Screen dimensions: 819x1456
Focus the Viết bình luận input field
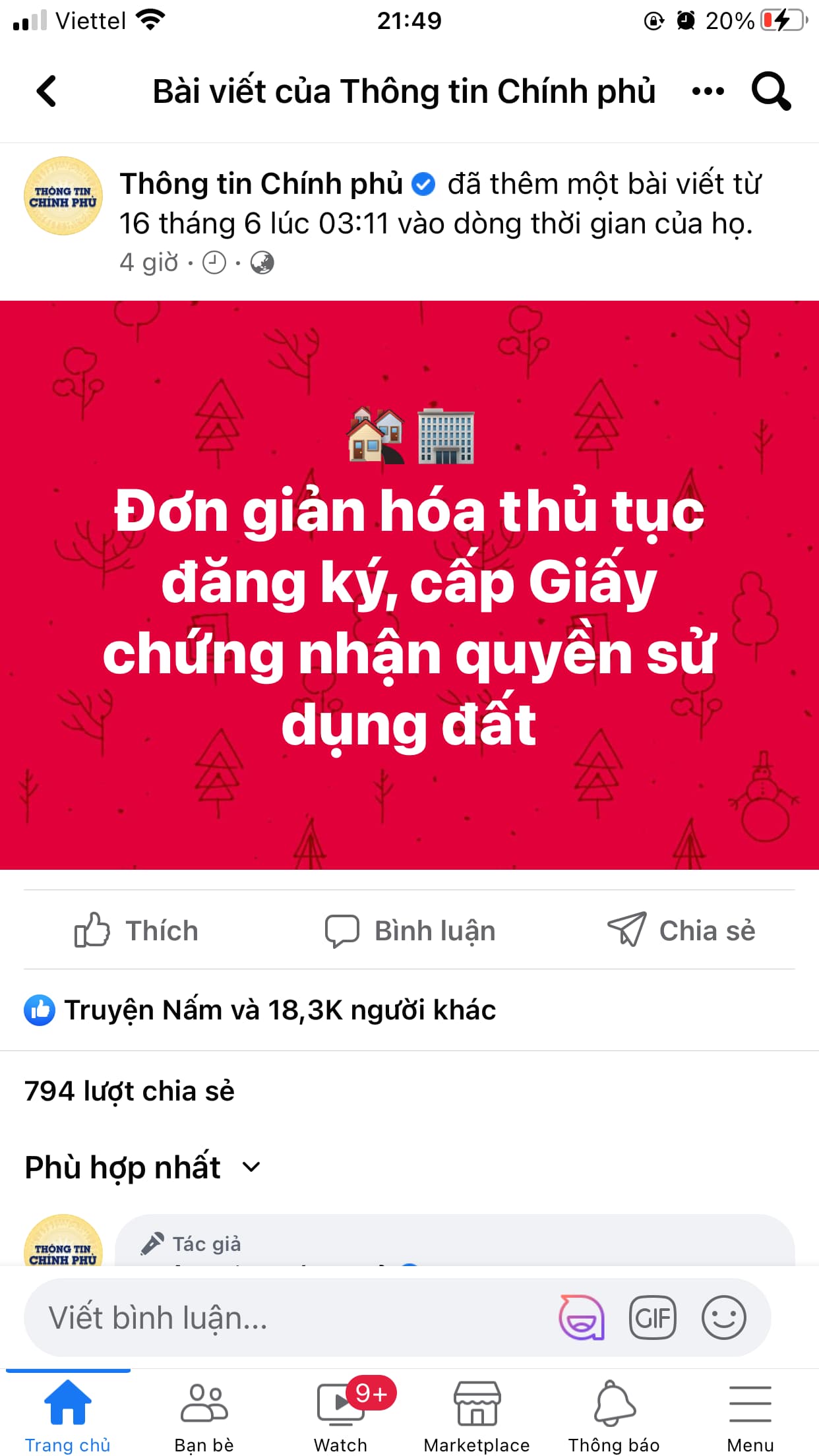tap(290, 1318)
